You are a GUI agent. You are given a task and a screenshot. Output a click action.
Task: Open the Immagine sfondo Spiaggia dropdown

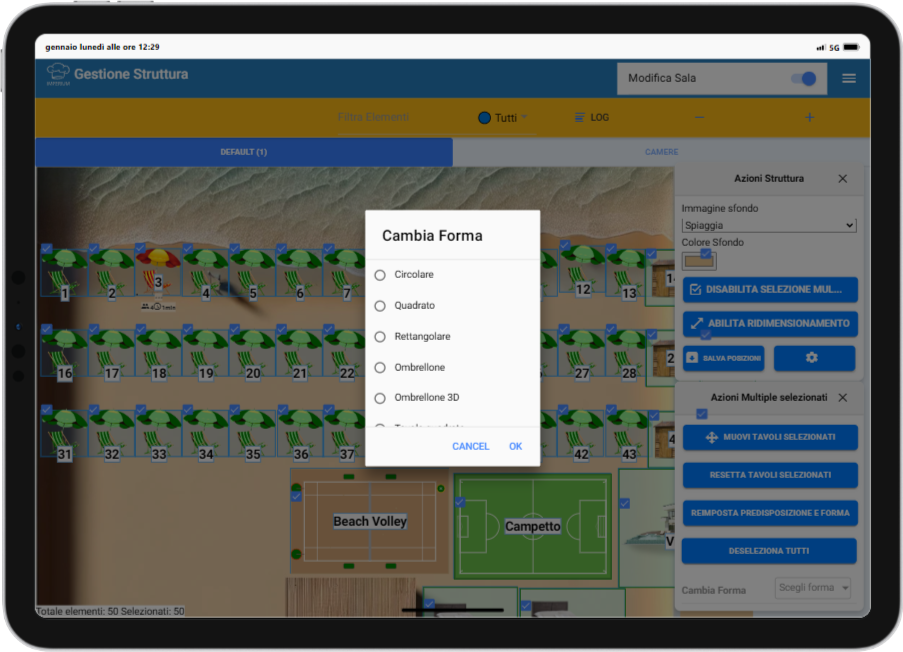pyautogui.click(x=768, y=226)
